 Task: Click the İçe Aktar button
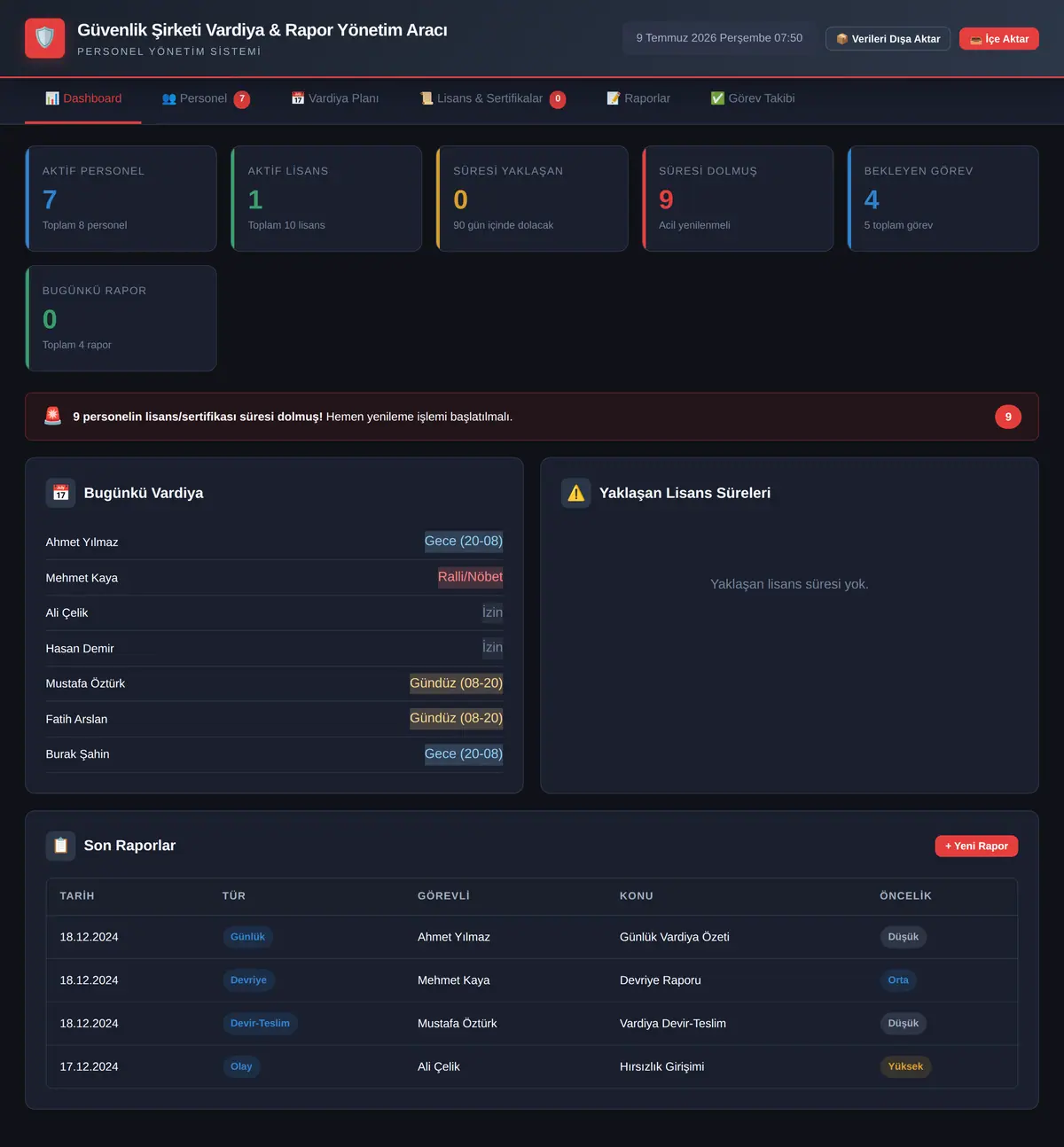point(999,39)
